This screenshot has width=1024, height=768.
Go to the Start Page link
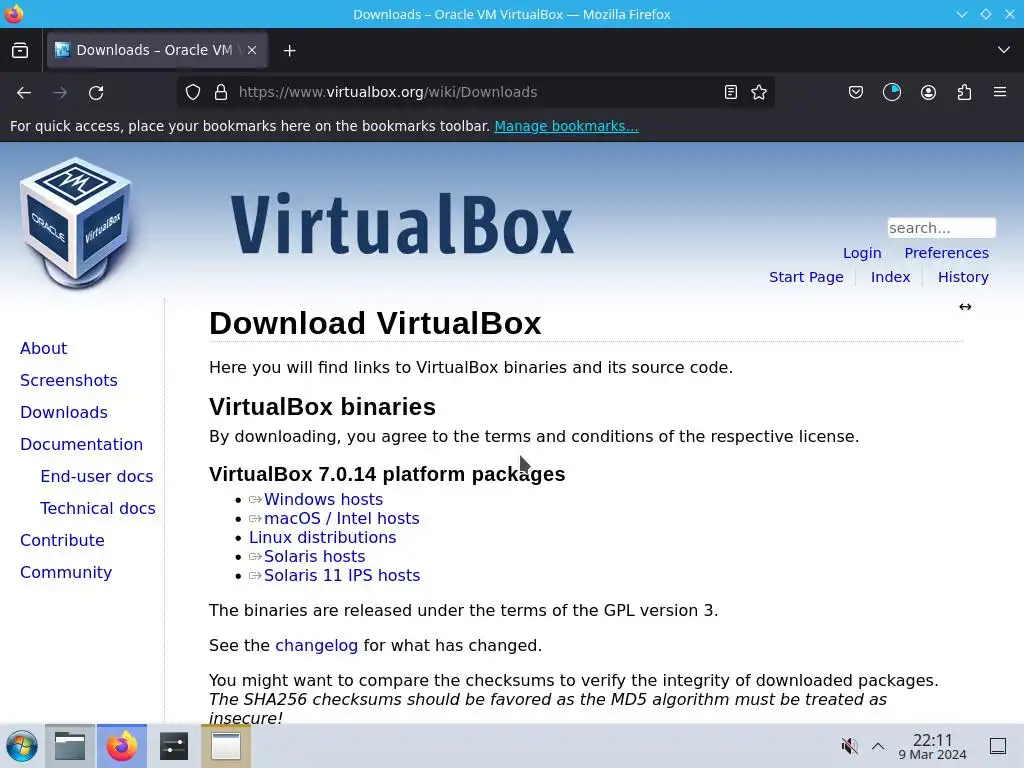[x=806, y=277]
